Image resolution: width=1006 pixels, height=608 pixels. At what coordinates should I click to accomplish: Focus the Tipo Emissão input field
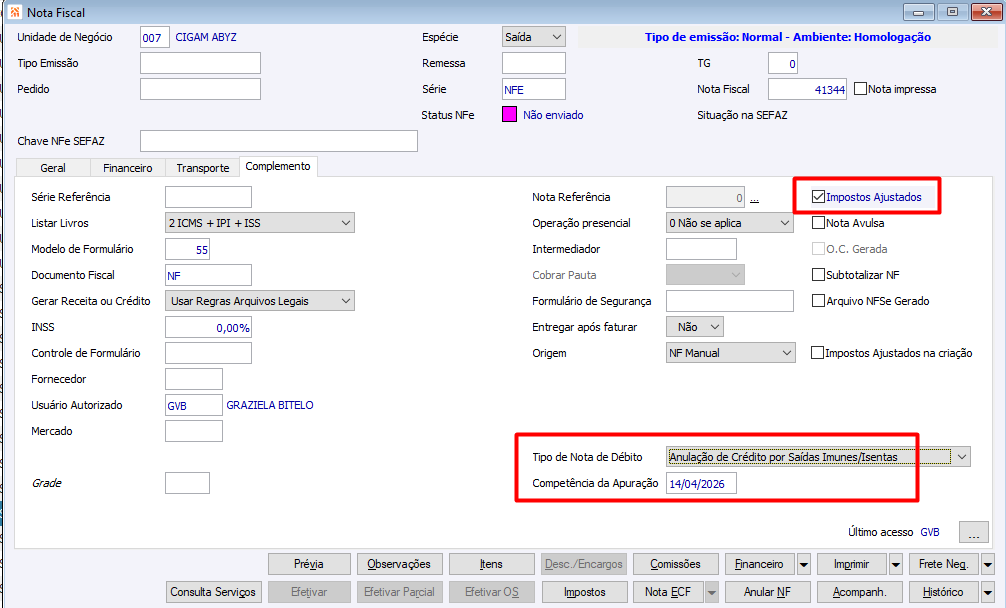200,63
